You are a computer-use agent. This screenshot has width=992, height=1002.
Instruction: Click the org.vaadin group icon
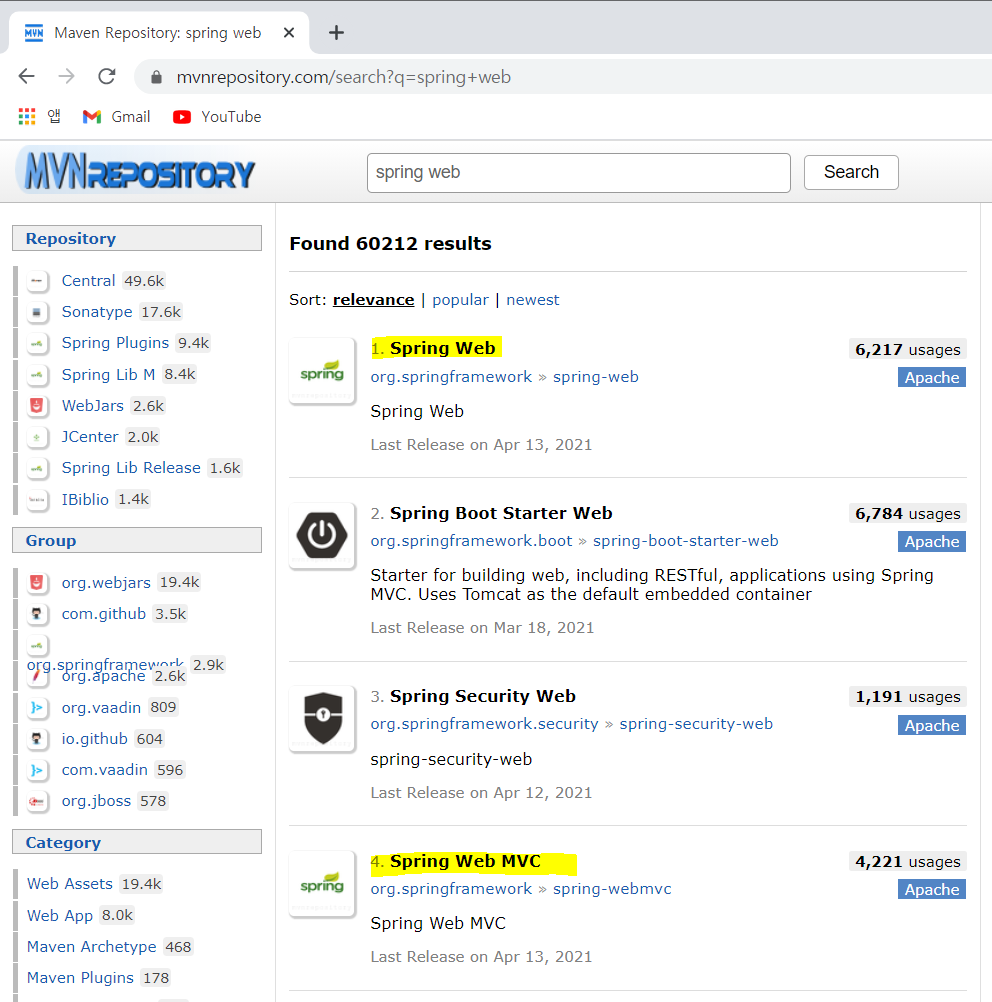pos(37,708)
